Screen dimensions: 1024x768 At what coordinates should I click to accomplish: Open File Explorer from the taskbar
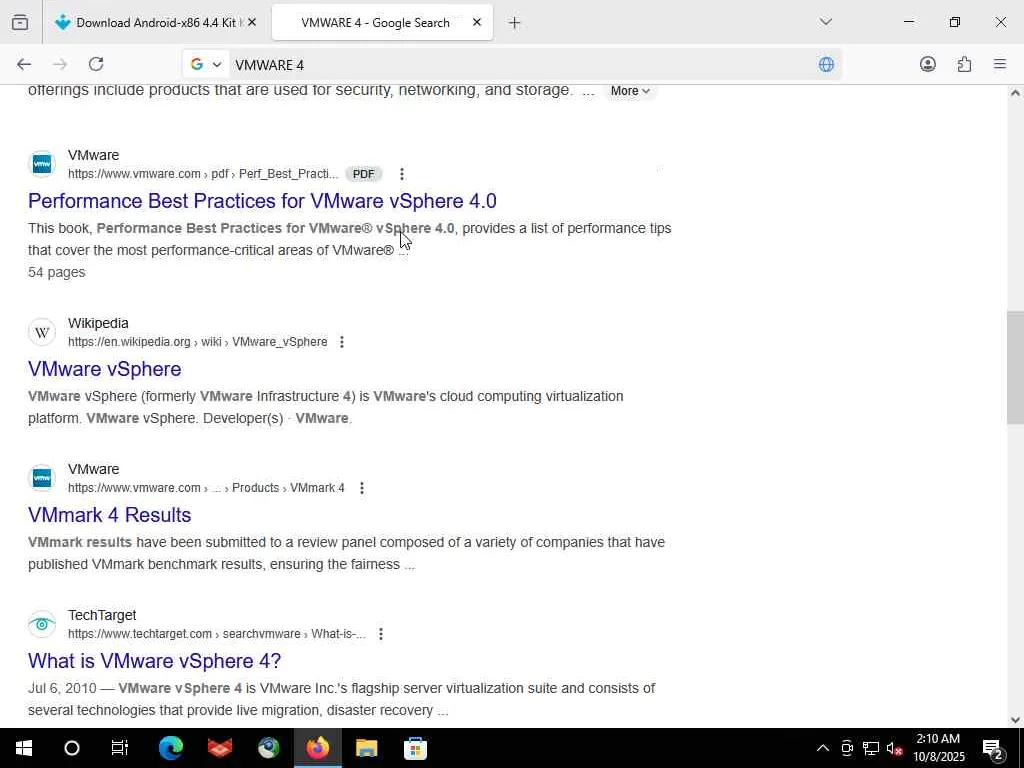pyautogui.click(x=366, y=748)
